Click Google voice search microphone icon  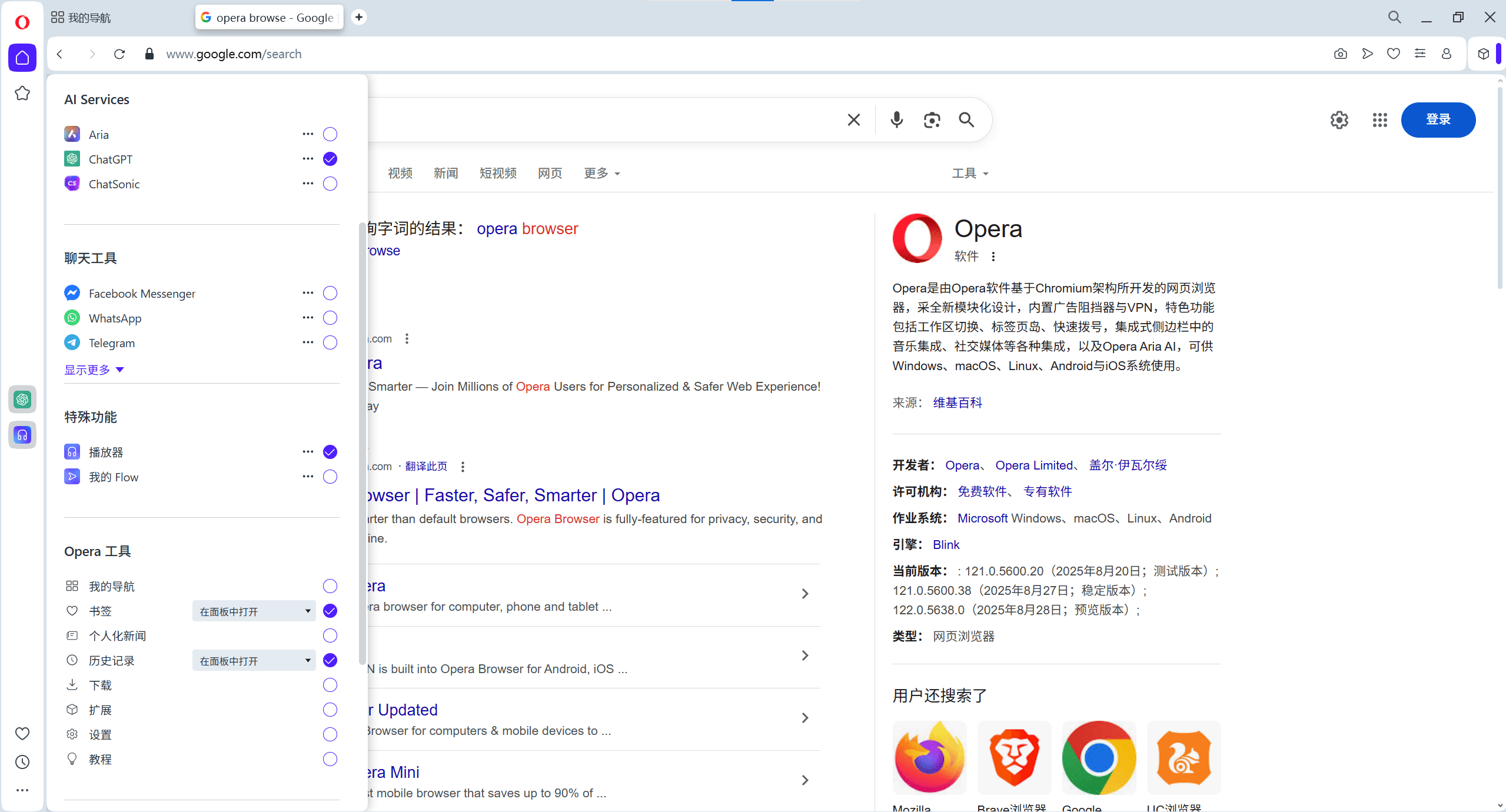(896, 120)
